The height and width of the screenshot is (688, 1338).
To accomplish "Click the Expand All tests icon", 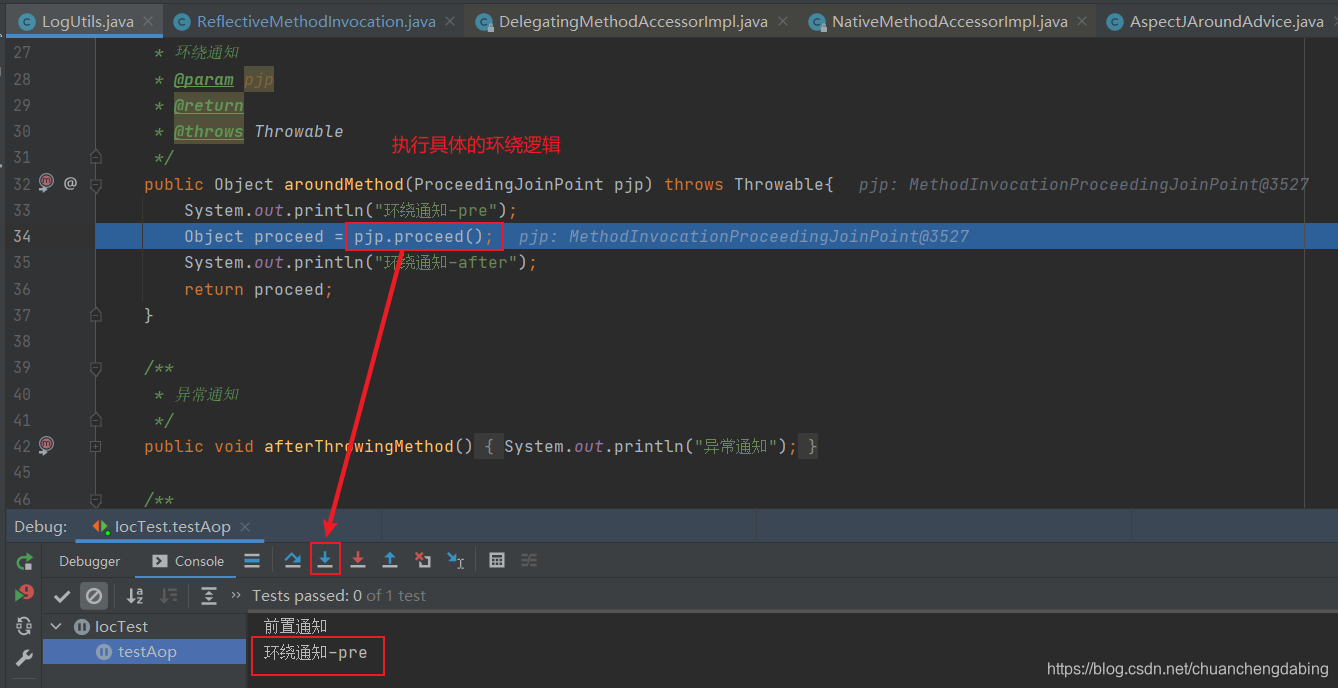I will coord(208,596).
